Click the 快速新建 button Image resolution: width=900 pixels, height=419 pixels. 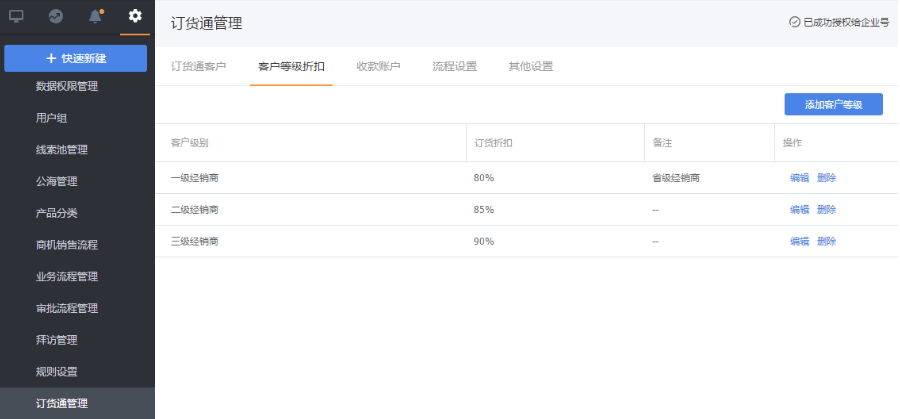point(75,59)
